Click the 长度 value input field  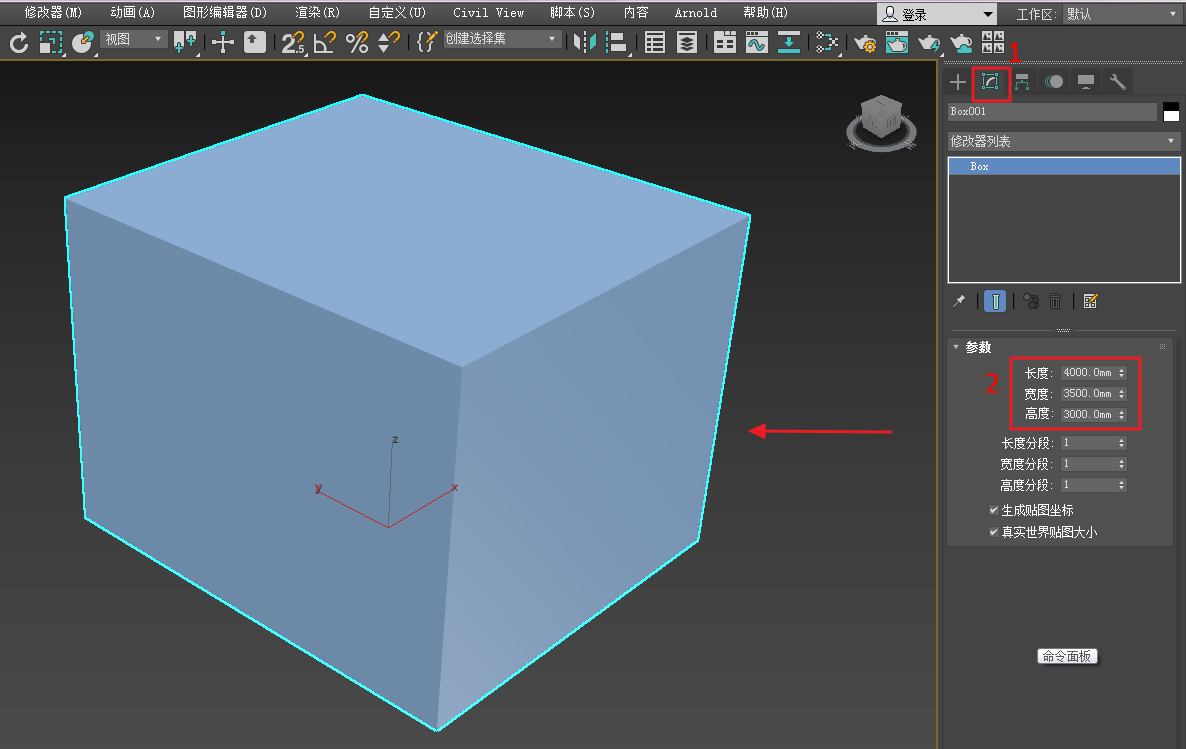point(1087,373)
